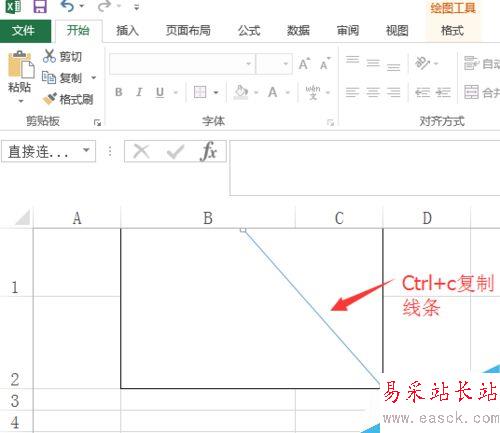The height and width of the screenshot is (433, 500).
Task: Expand the Borders dropdown arrow
Action: click(216, 92)
